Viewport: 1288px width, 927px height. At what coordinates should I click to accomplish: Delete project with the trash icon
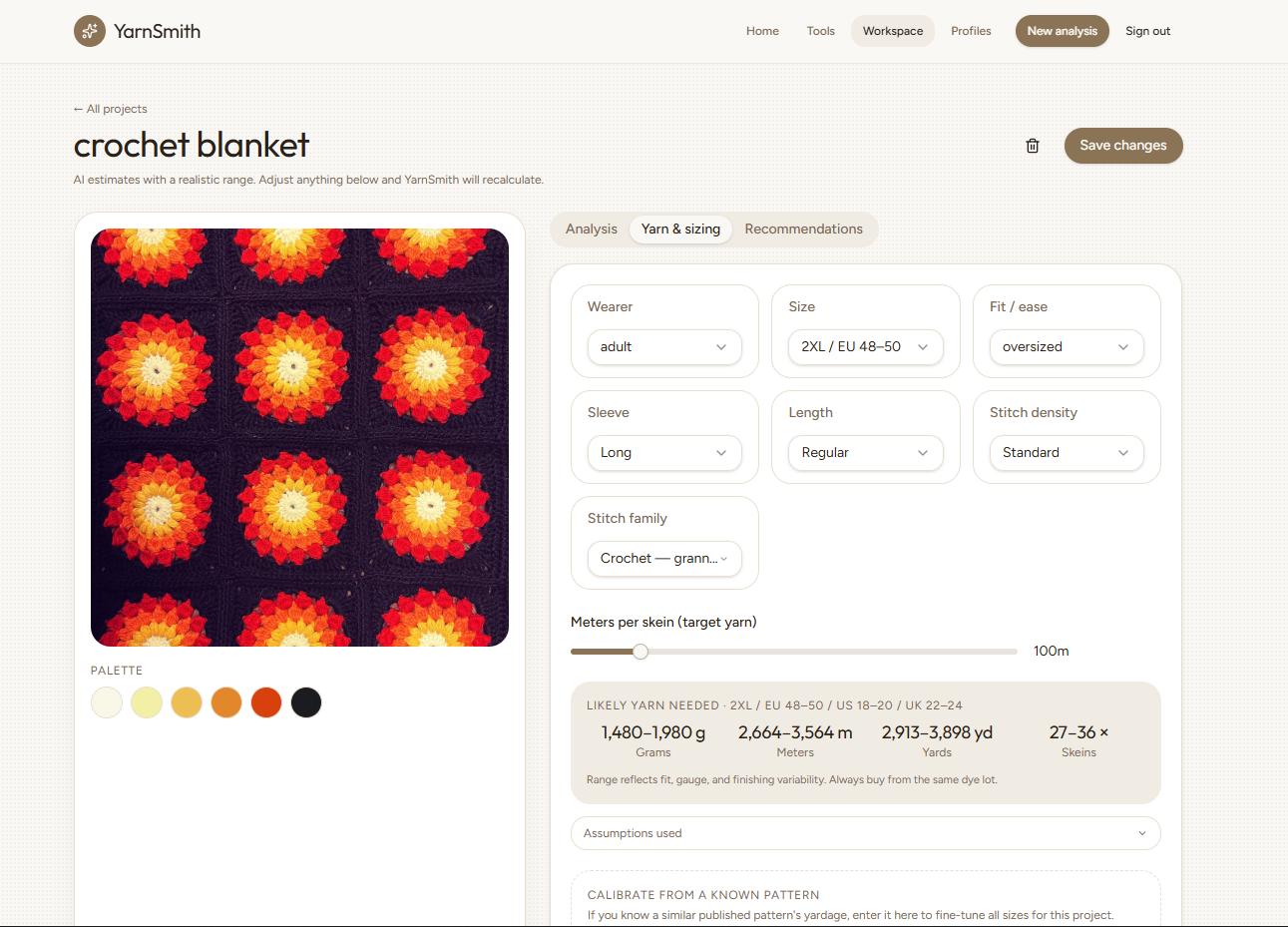click(1033, 146)
